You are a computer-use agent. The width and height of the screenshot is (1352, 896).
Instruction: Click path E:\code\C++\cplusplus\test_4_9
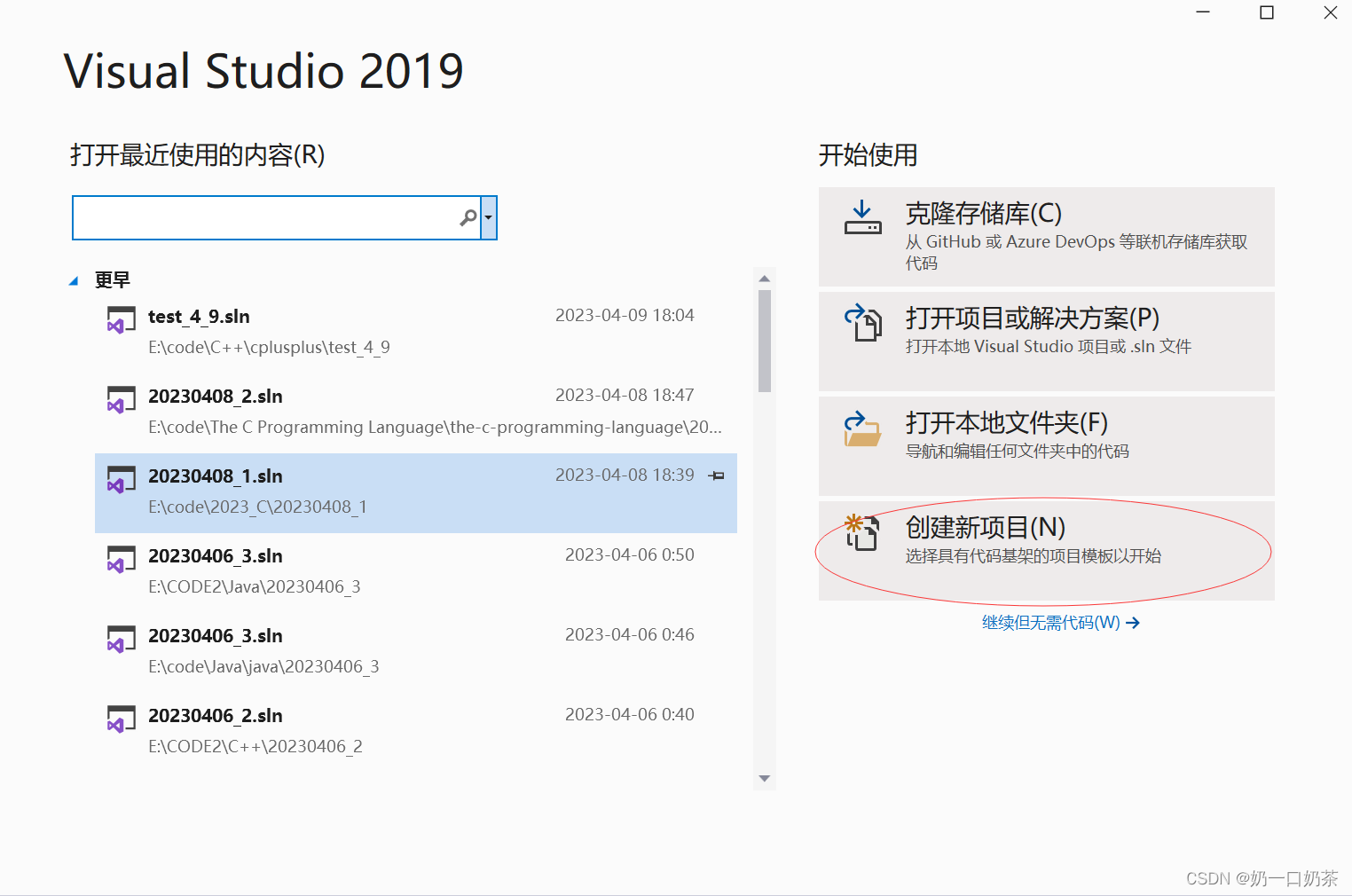point(269,347)
